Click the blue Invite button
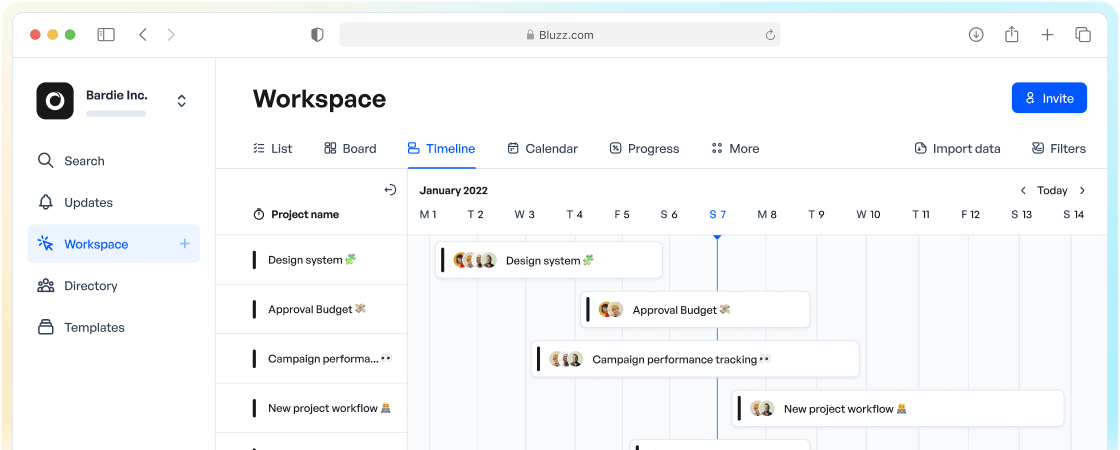Viewport: 1120px width, 450px height. click(1049, 98)
